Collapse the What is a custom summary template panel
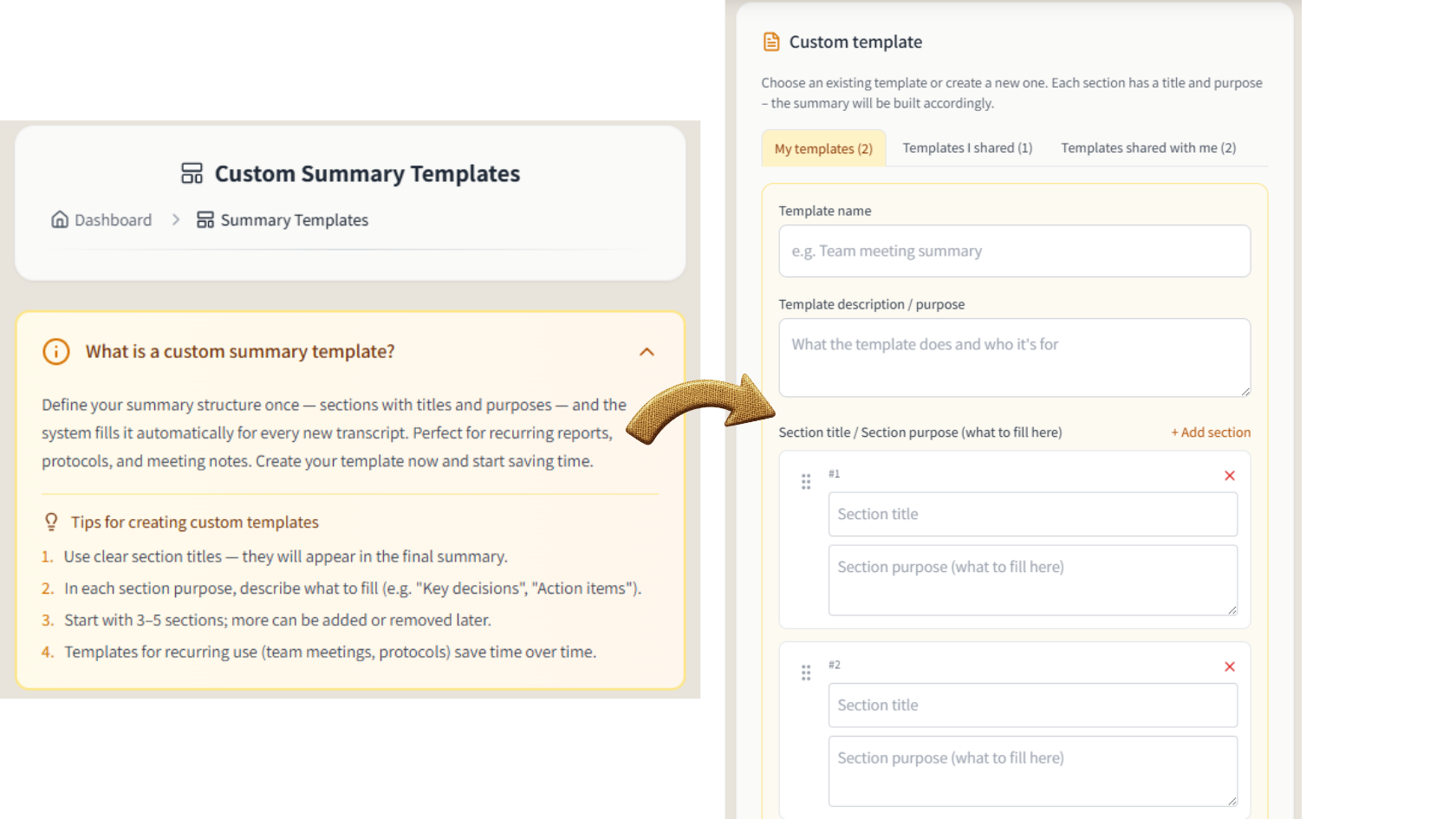This screenshot has height=819, width=1456. tap(647, 351)
